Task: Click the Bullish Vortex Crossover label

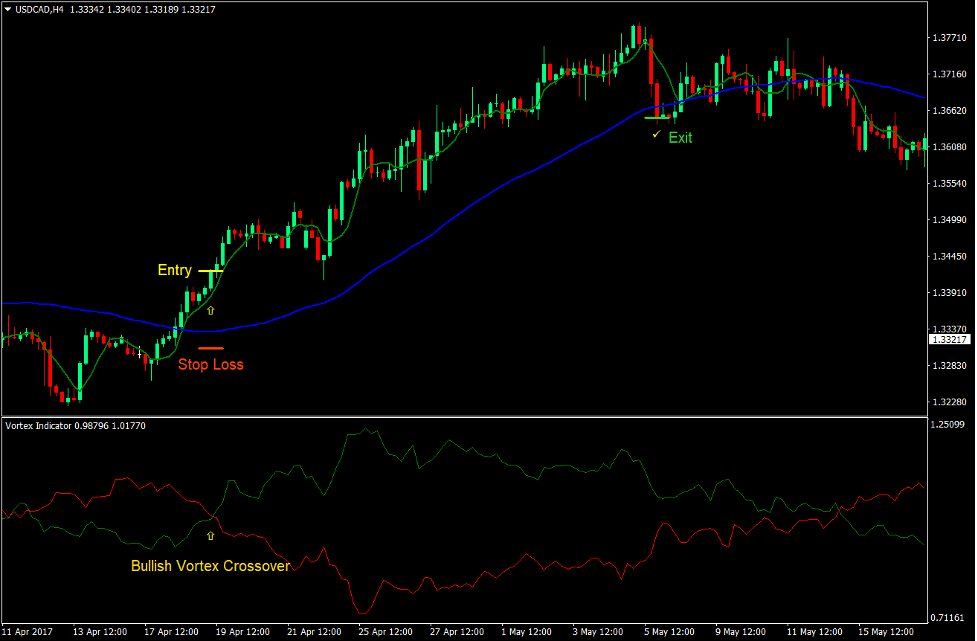Action: [211, 565]
